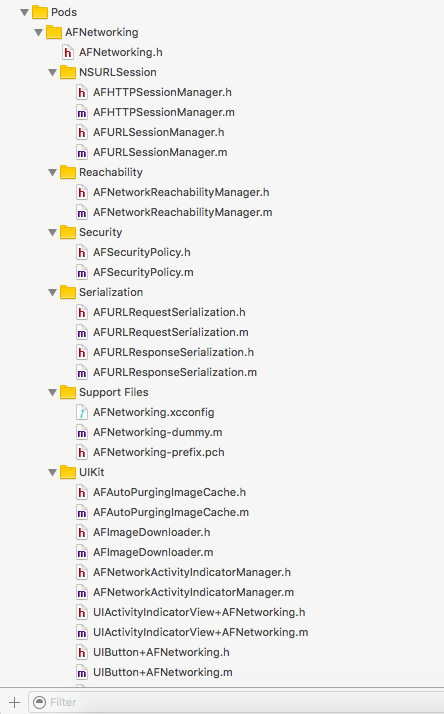Screen dimensions: 444x714
Task: Click the config file icon of AFNetworking.xcconfig
Action: (x=82, y=413)
